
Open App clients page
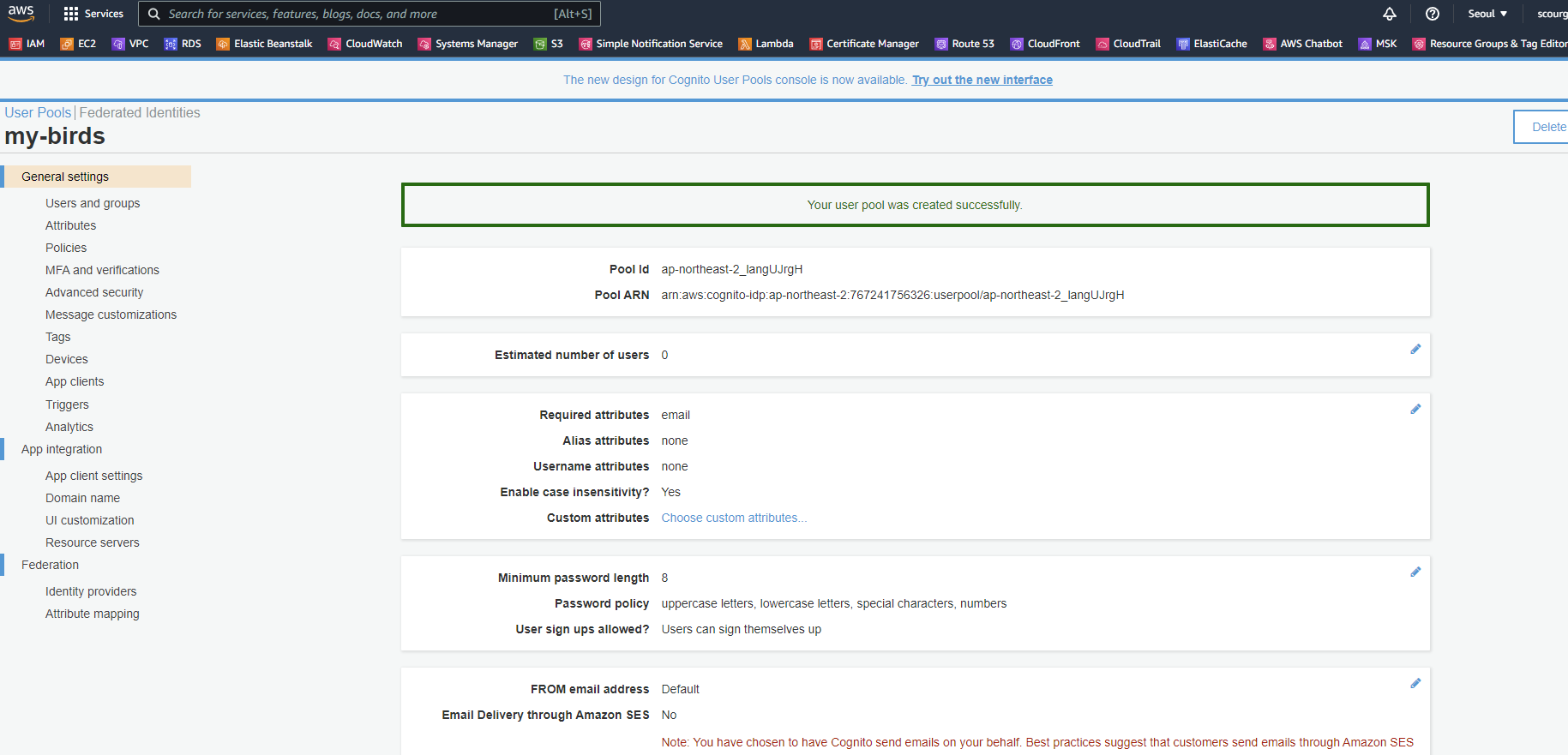click(x=75, y=381)
